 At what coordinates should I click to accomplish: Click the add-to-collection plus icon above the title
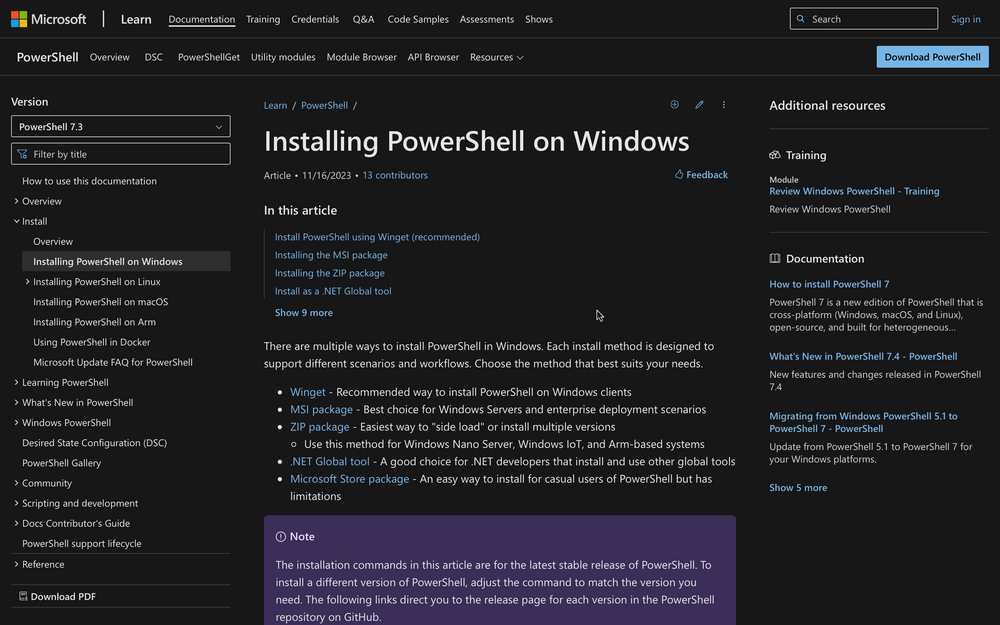click(x=674, y=104)
